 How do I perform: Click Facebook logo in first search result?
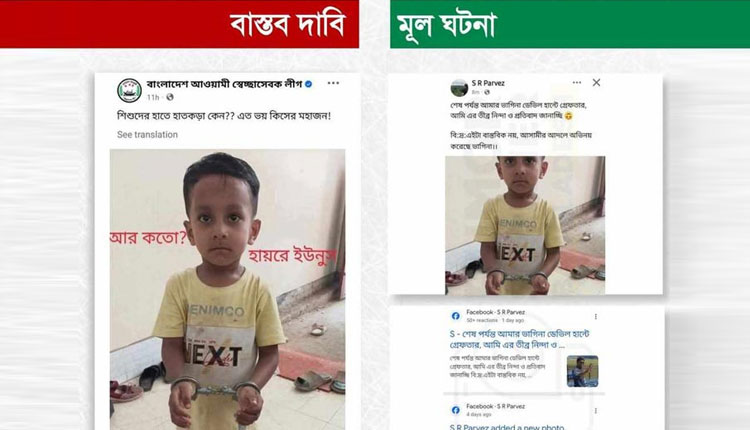(455, 316)
